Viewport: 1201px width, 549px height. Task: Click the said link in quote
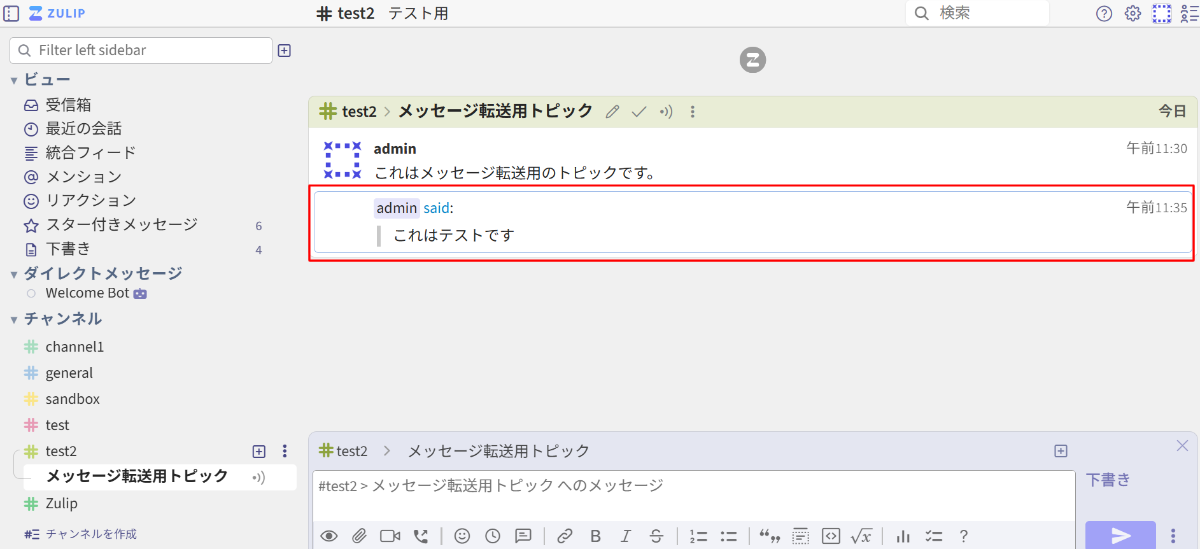(x=437, y=208)
